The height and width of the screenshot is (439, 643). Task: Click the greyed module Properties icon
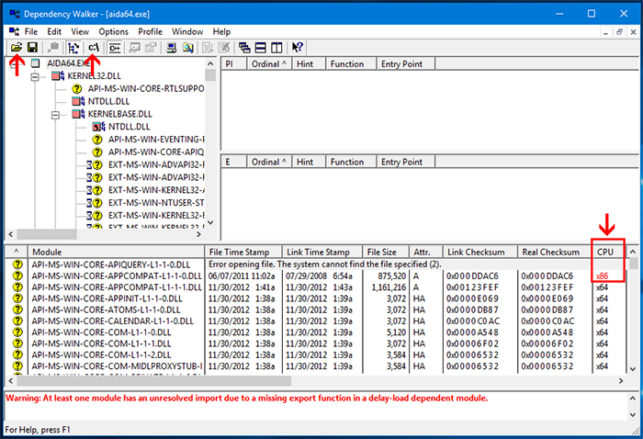151,48
